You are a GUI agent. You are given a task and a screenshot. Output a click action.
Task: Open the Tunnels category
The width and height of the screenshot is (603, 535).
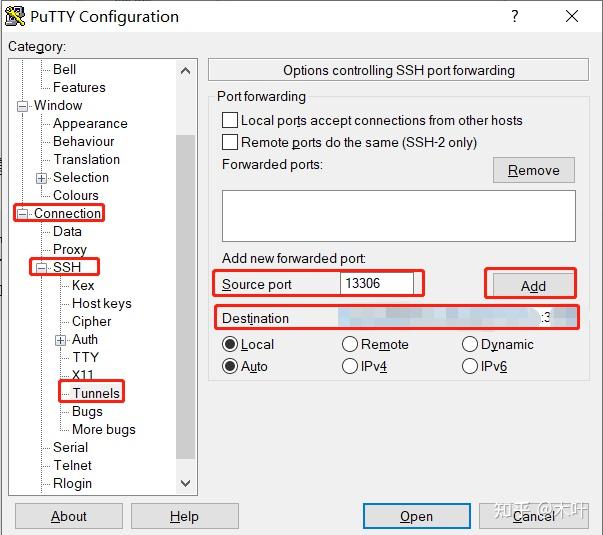pos(95,393)
